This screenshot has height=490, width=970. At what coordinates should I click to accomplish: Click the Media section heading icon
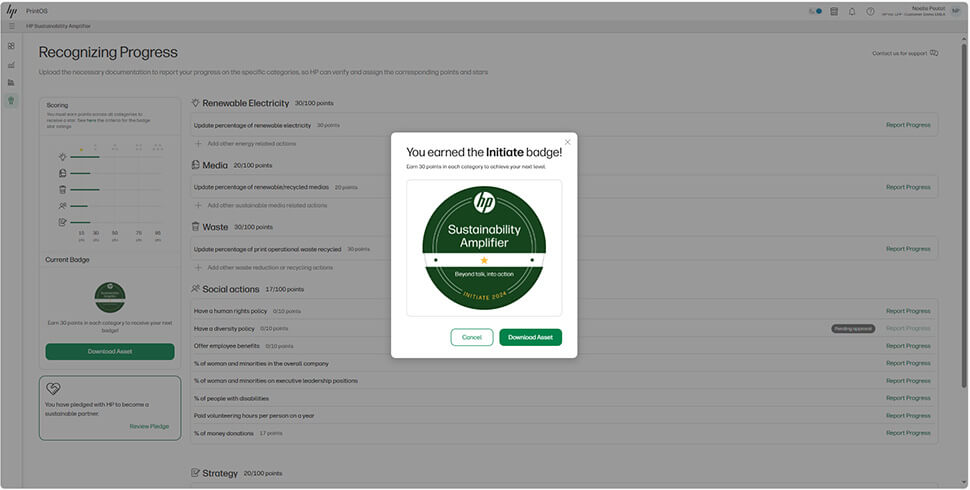pos(195,165)
